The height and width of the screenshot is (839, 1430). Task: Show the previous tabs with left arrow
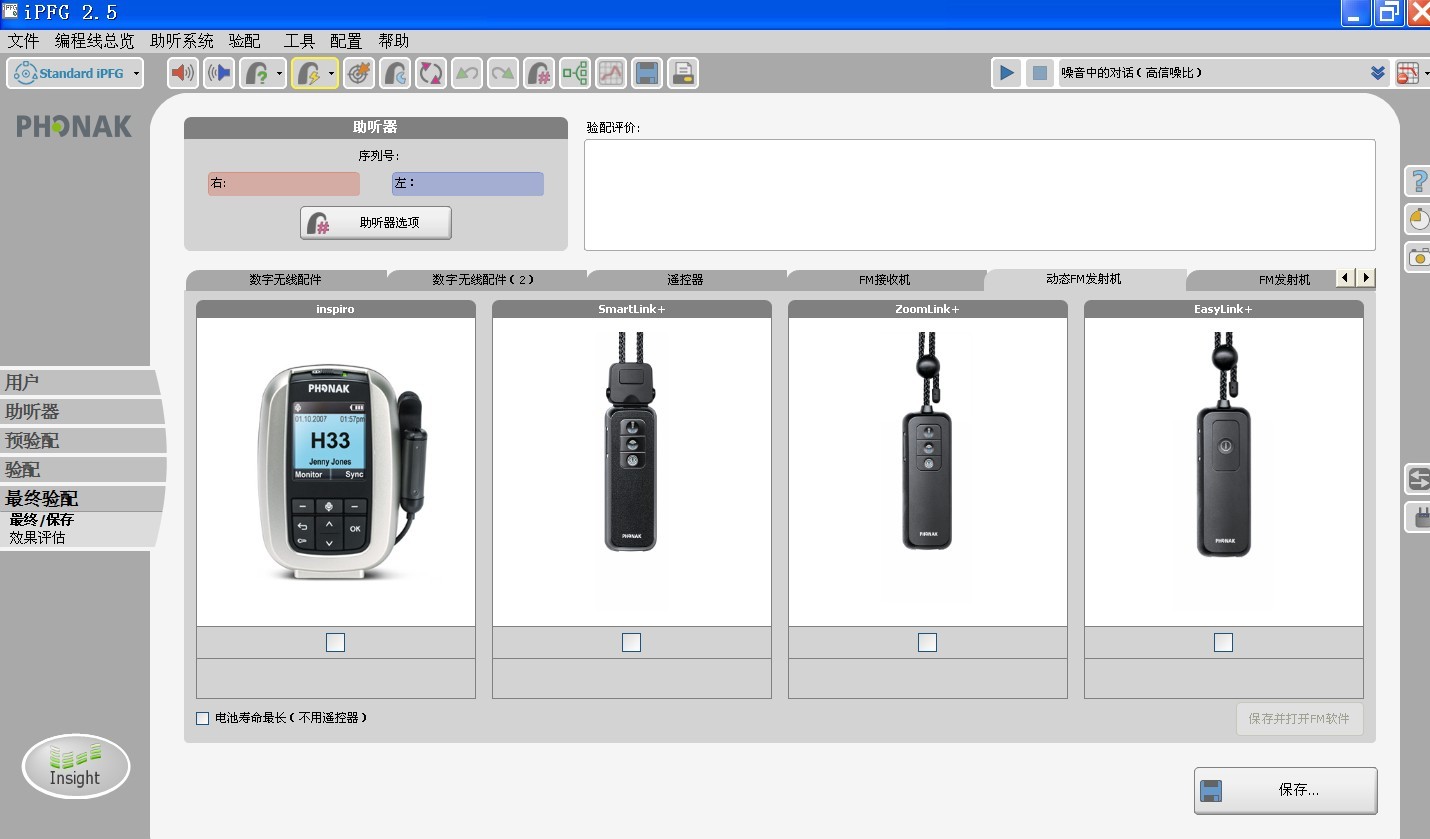click(1345, 278)
